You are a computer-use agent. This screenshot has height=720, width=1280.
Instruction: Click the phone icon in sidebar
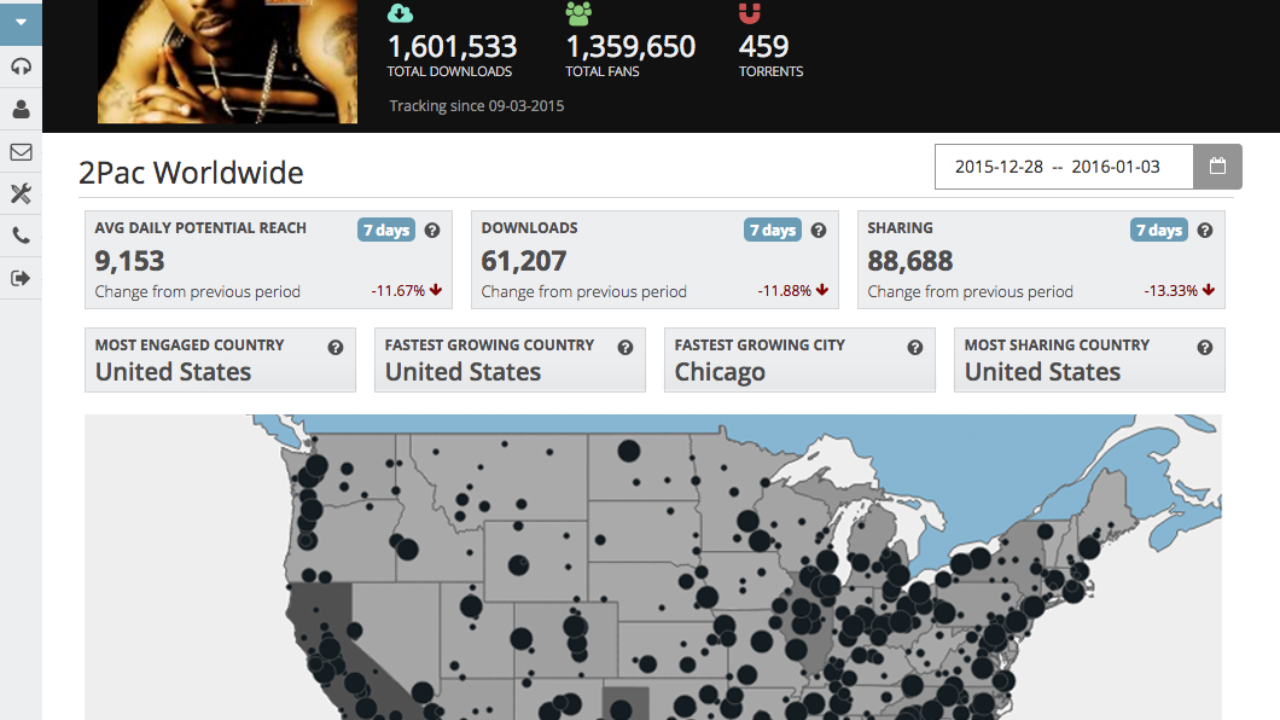21,236
